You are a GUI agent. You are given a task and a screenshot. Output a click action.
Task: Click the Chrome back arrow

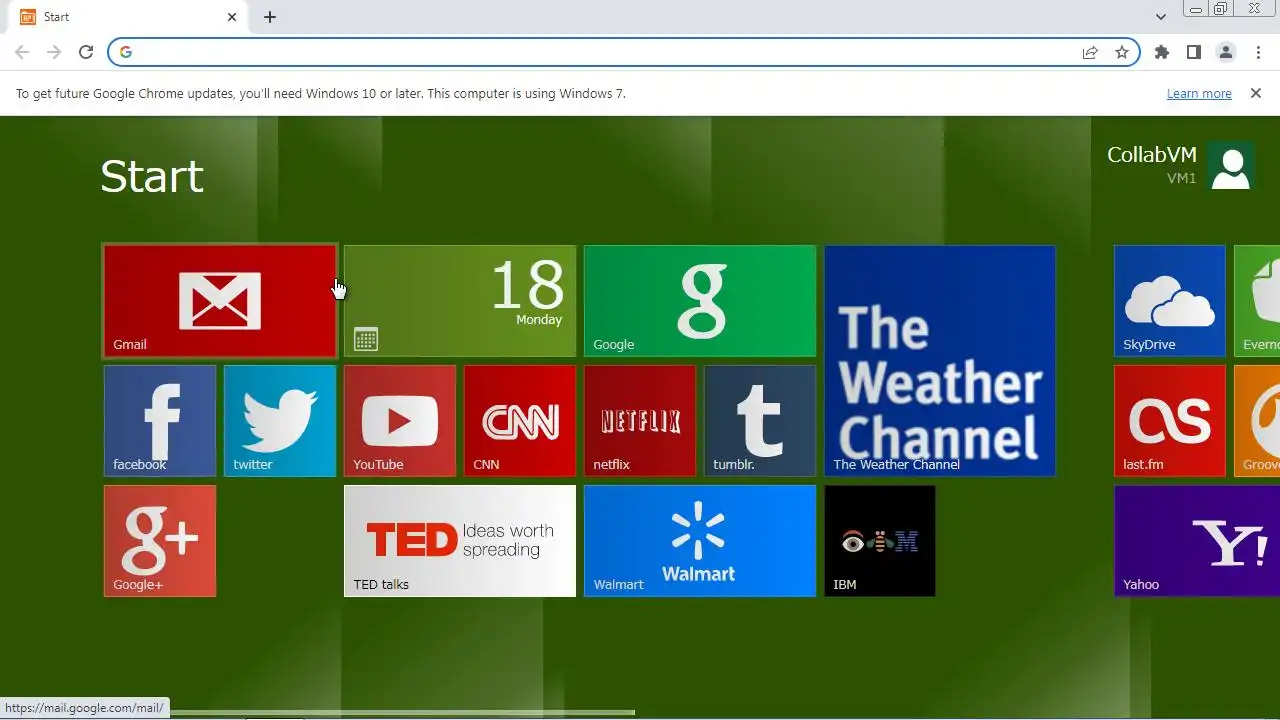coord(22,52)
